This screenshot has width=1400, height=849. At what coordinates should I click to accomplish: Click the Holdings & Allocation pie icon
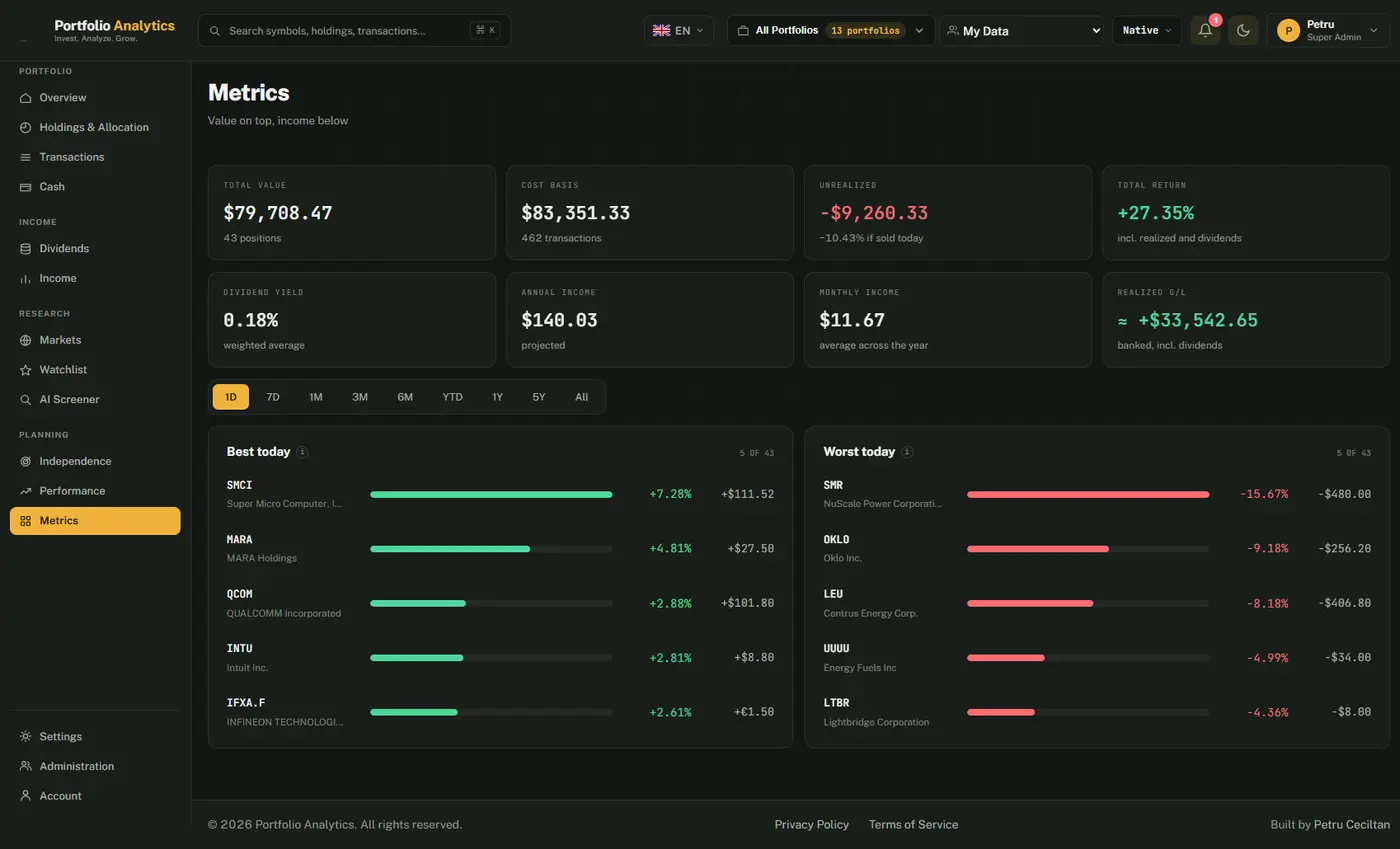coord(26,128)
